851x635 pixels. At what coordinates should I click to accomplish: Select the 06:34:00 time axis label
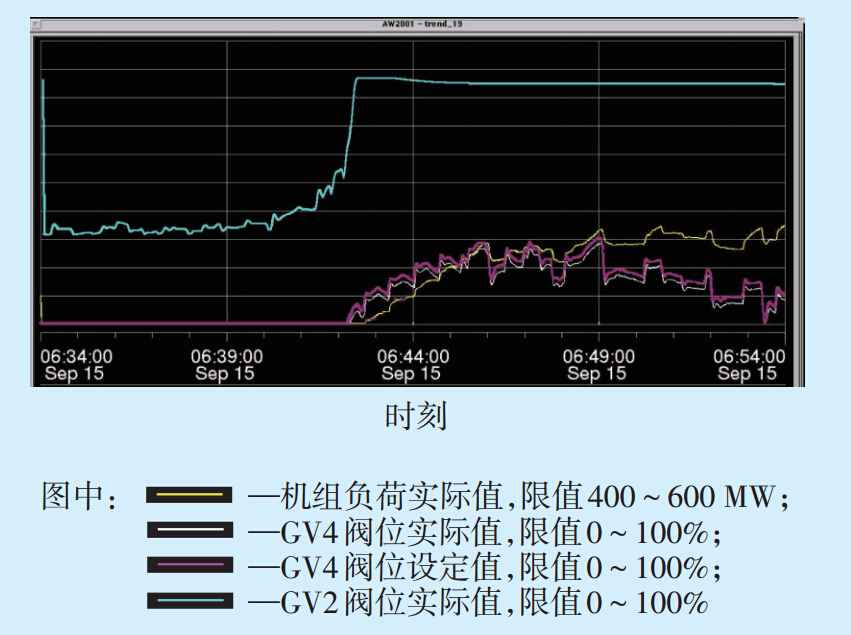(x=76, y=356)
